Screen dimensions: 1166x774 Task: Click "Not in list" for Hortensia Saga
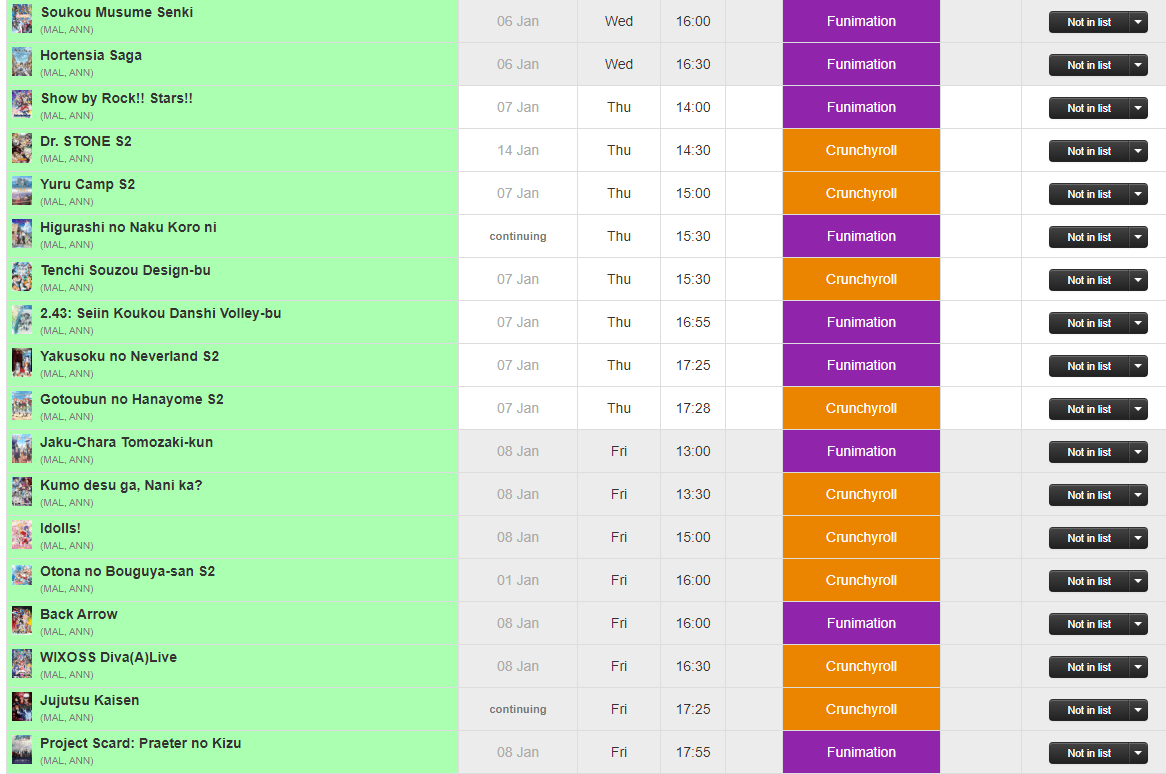point(1089,65)
